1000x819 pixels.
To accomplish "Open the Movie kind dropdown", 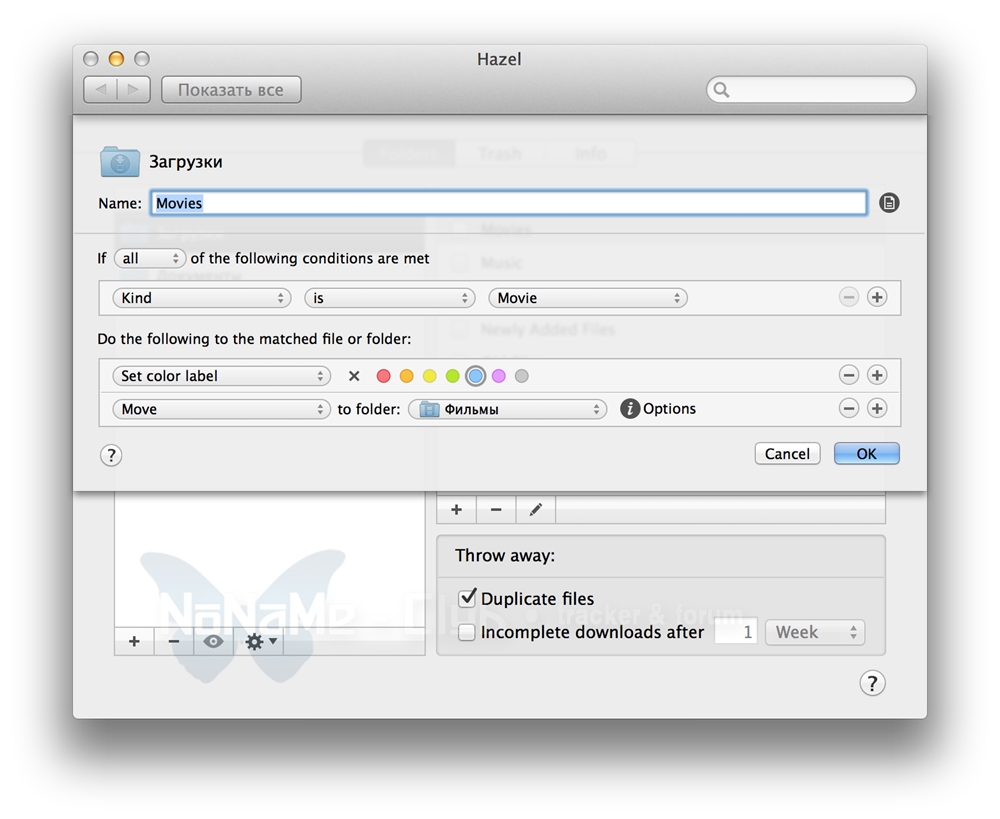I will point(587,298).
